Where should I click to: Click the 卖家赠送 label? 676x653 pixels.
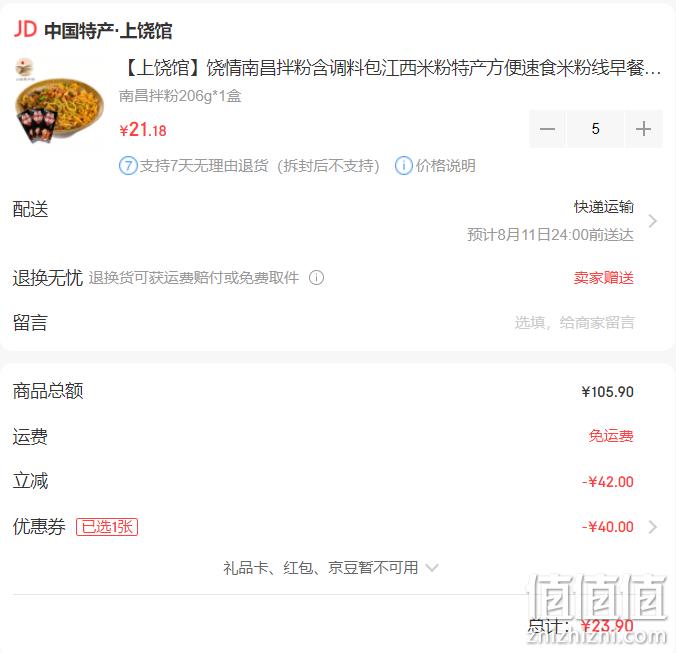click(x=604, y=278)
